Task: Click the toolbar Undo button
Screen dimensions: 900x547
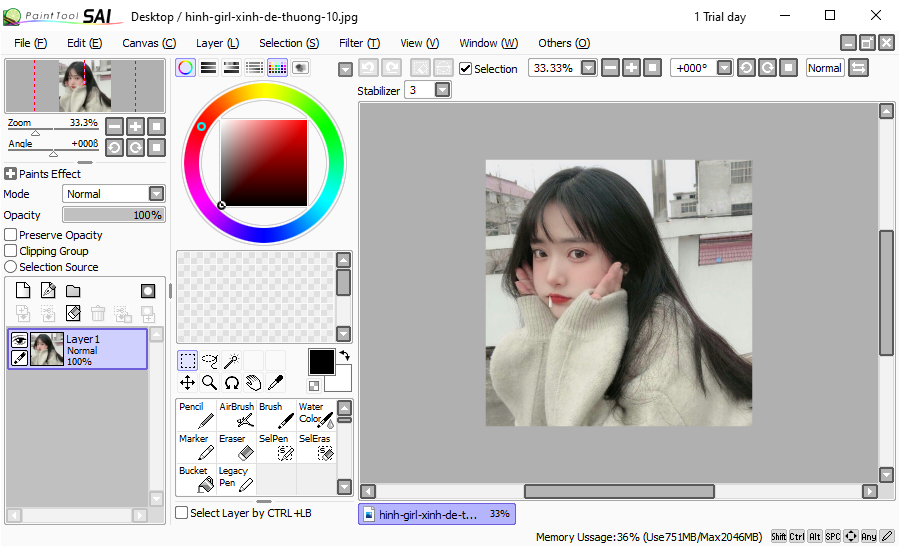Action: coord(368,68)
